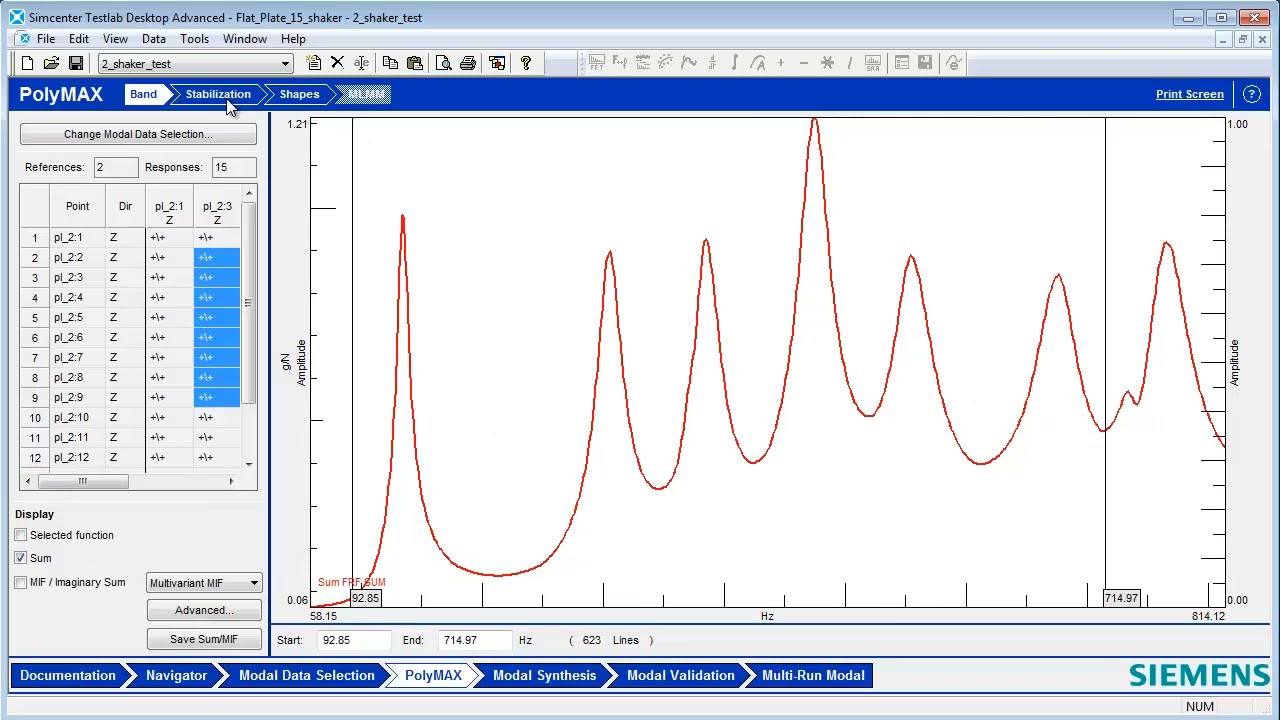Screen dimensions: 1280x720
Task: Click the Save Sum/MIF button
Action: [204, 639]
